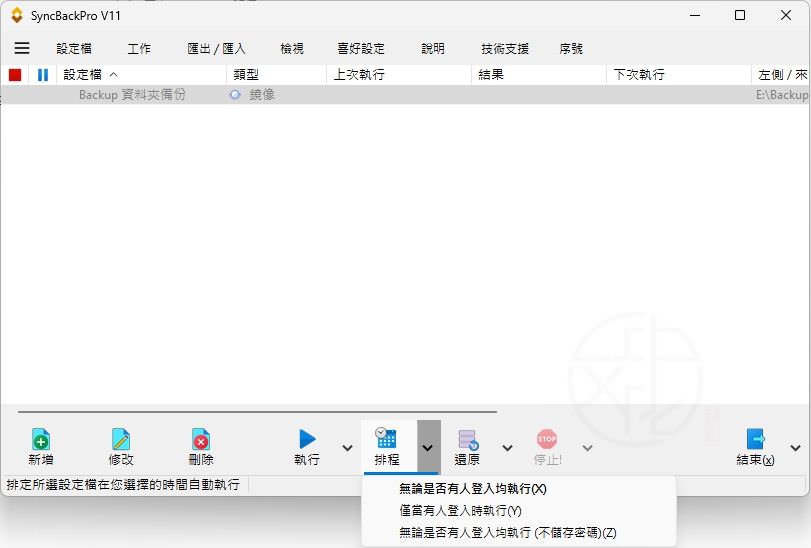The width and height of the screenshot is (811, 548).
Task: Expand the 執行 (Run) dropdown arrow
Action: pos(347,448)
